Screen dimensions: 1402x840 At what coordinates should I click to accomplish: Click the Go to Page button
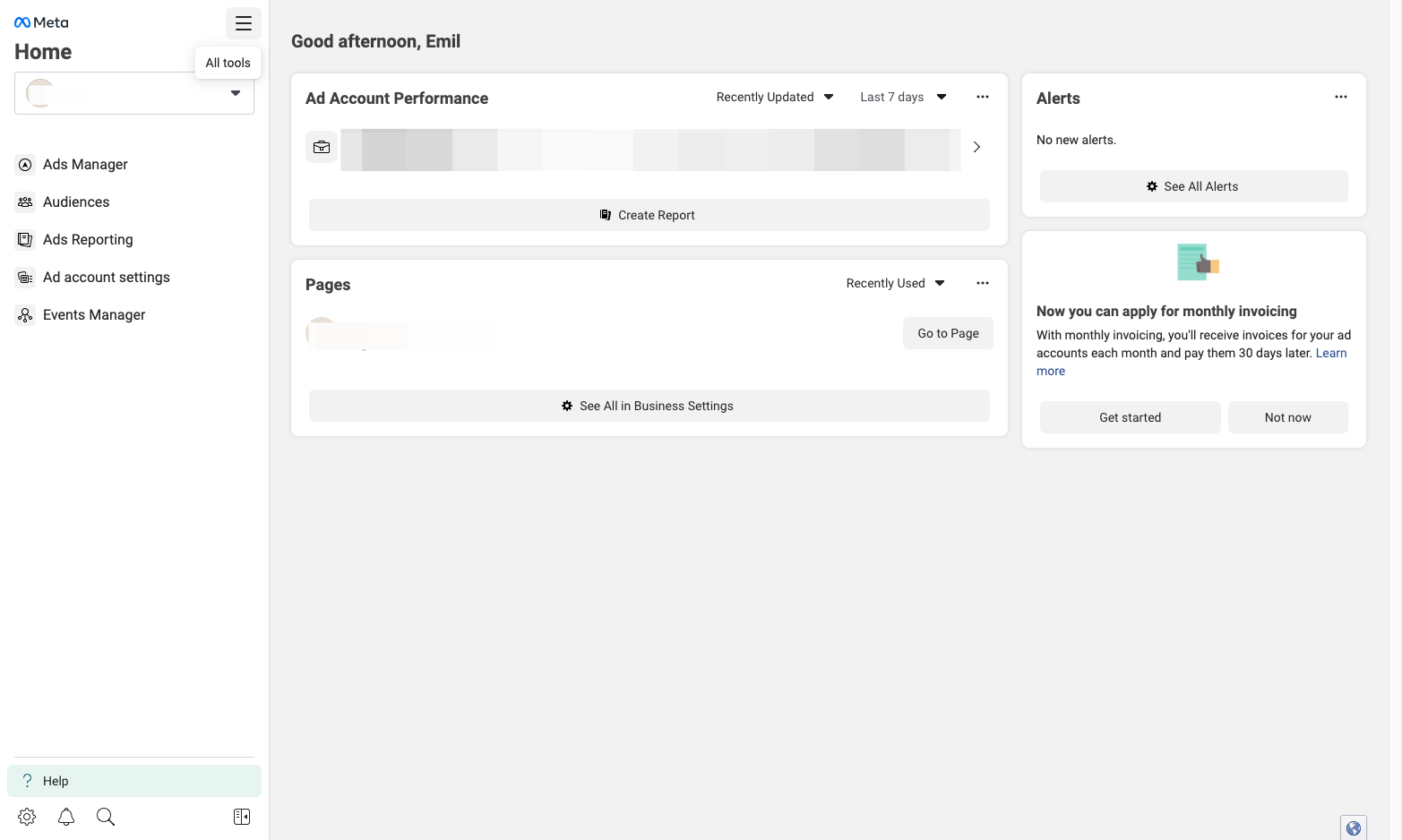(x=948, y=333)
